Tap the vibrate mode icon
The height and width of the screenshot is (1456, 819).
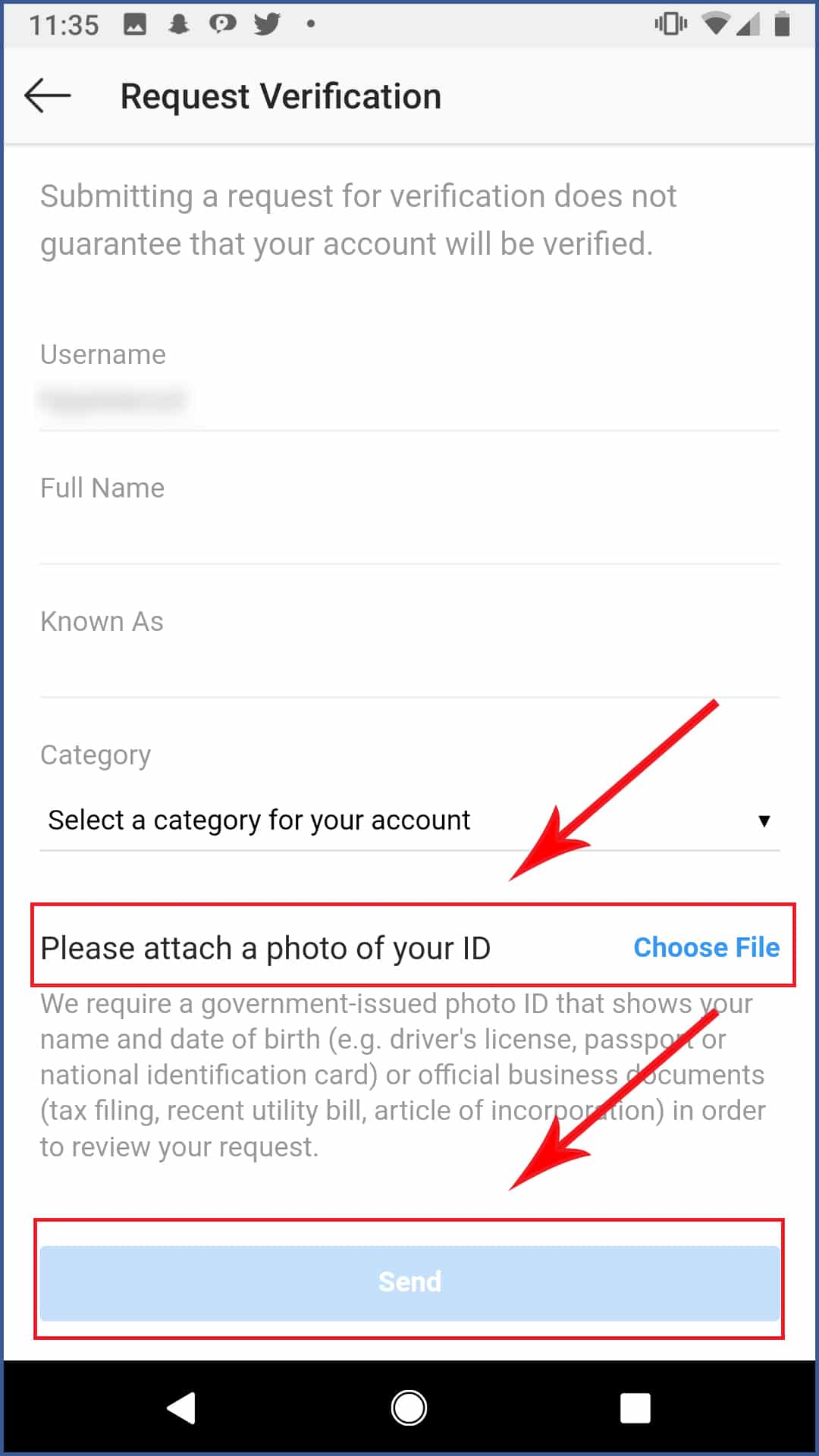(670, 25)
